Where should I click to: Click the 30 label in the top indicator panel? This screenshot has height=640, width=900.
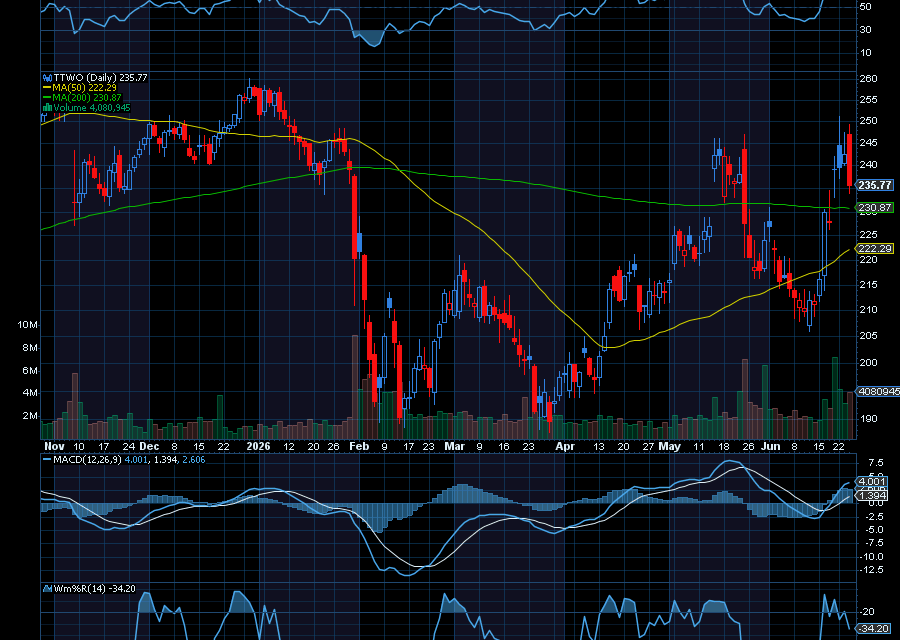tap(865, 29)
